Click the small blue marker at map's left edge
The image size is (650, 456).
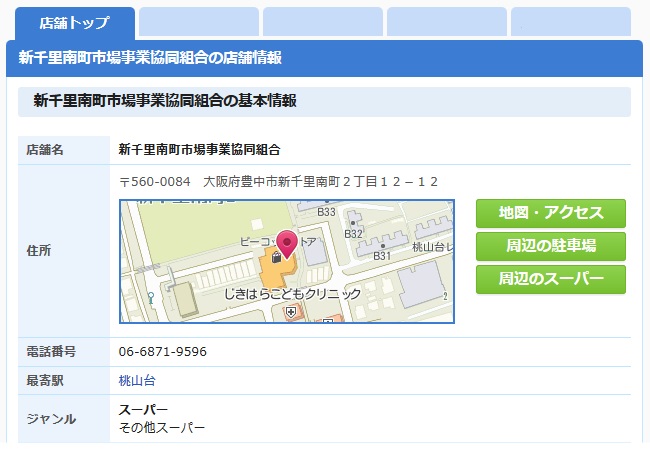pyautogui.click(x=150, y=297)
